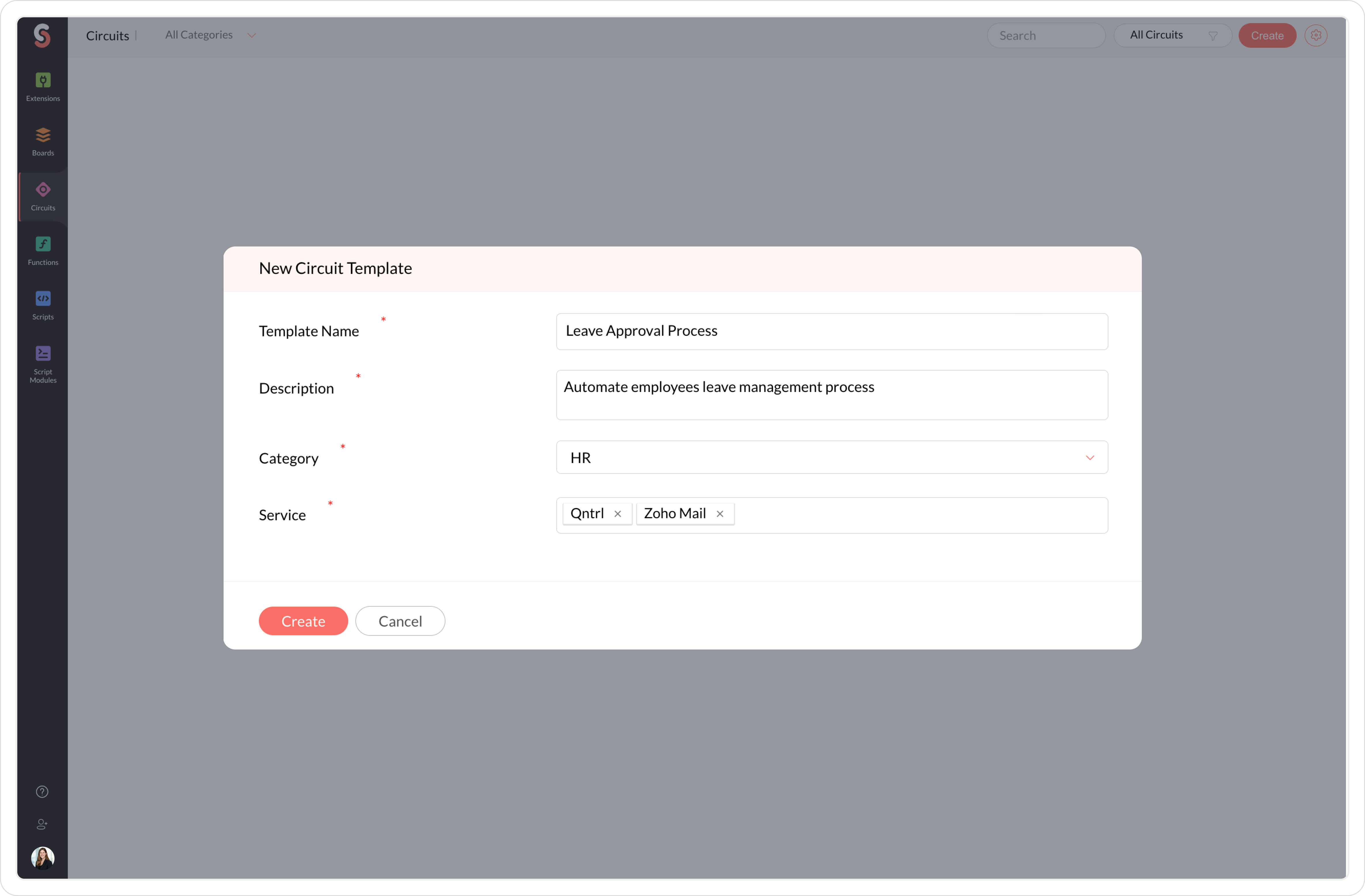Open the Boards sidebar section
This screenshot has height=896, width=1365.
[x=43, y=142]
